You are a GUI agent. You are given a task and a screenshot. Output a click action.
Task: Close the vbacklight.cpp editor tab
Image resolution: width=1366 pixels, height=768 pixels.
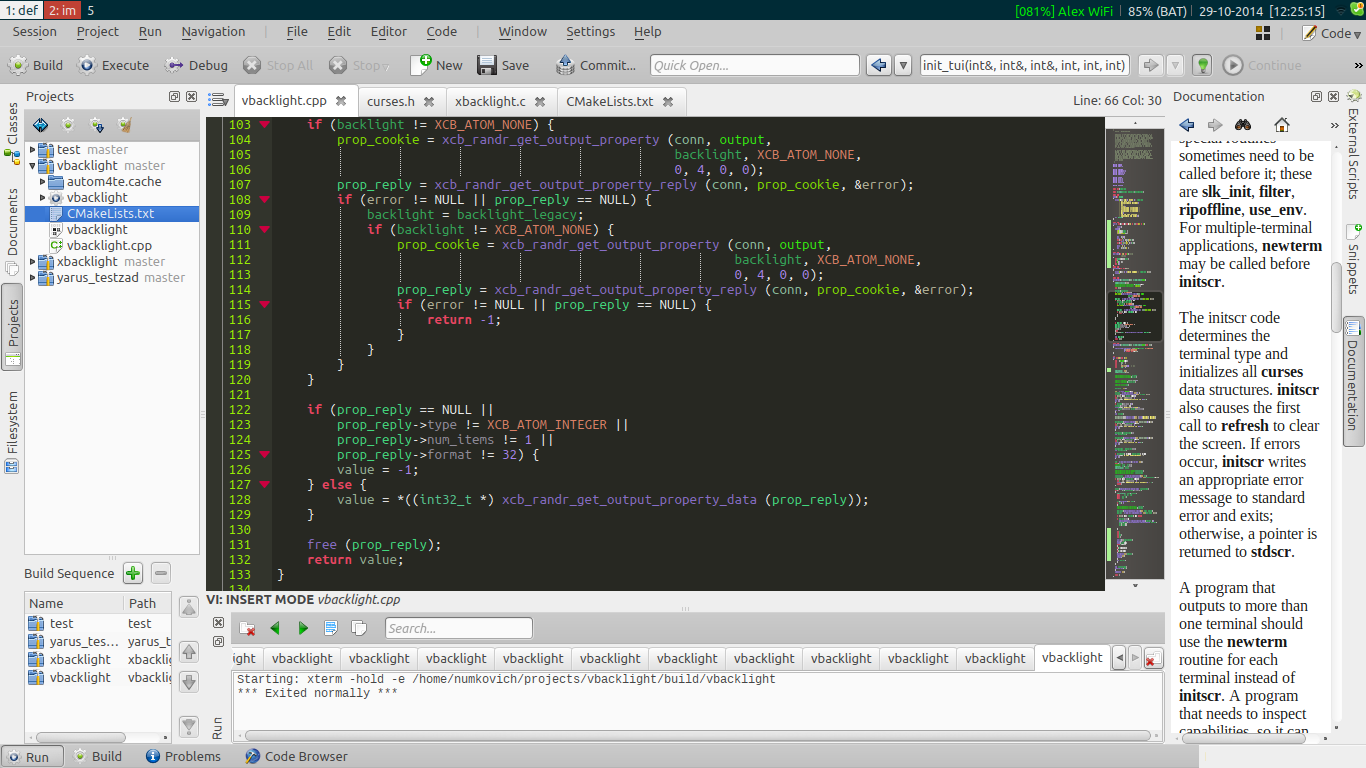[x=341, y=101]
